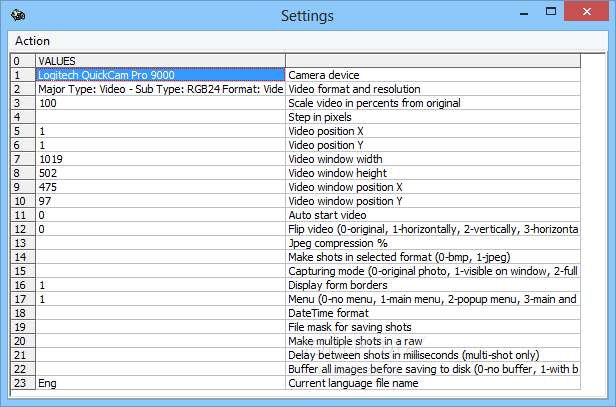Click 'File mask for saving shots' description
The width and height of the screenshot is (616, 407).
point(433,327)
